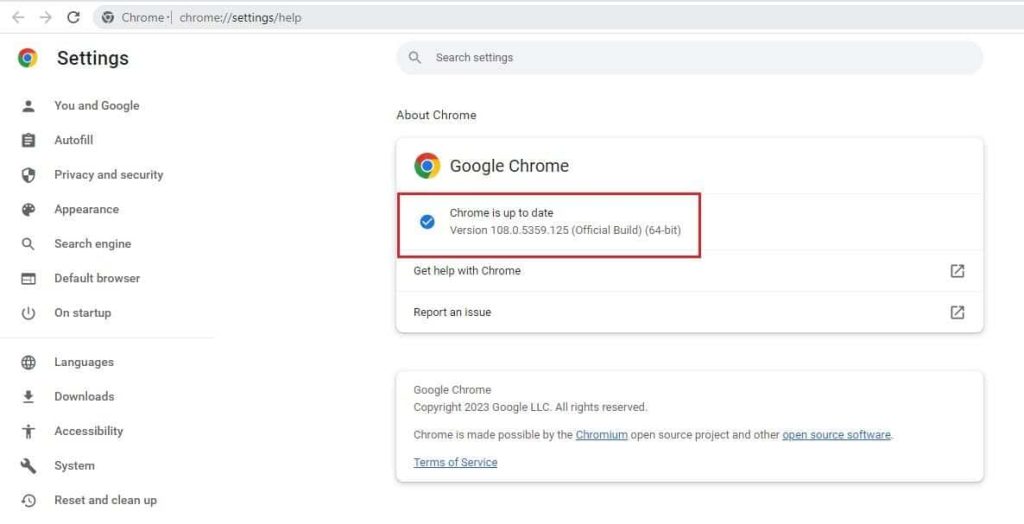The width and height of the screenshot is (1024, 524).
Task: Click the Search engine magnifier icon
Action: [x=28, y=244]
